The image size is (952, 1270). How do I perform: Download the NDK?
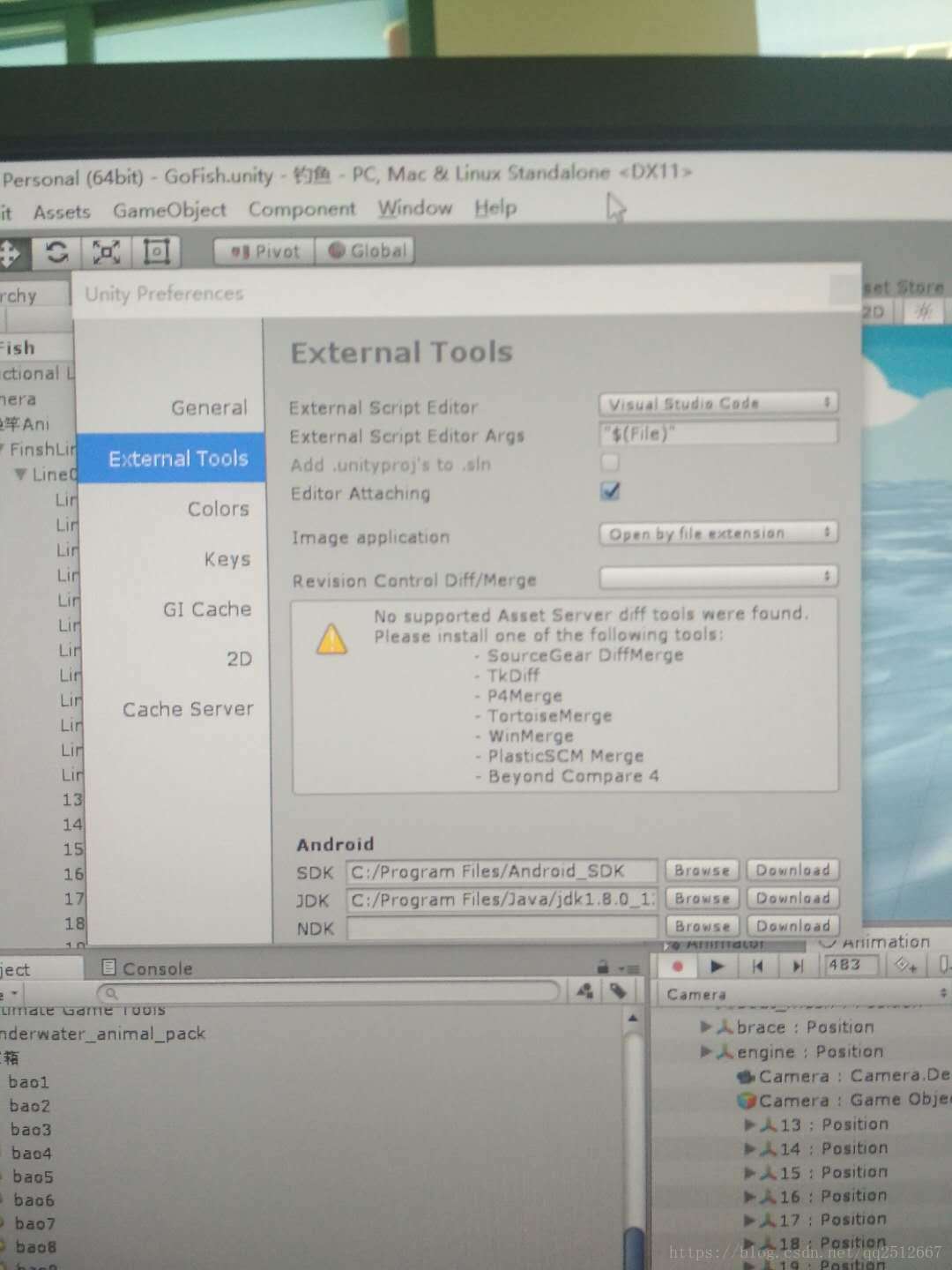point(792,926)
